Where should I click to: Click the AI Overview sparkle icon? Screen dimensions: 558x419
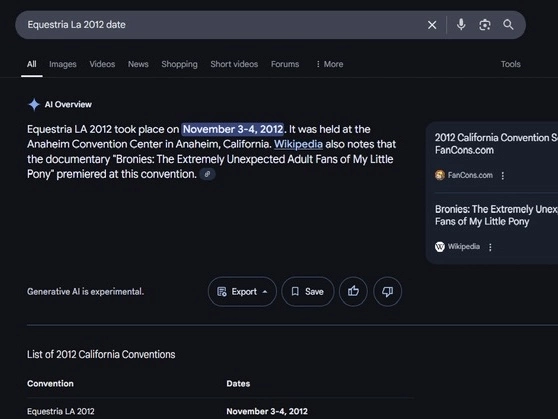(x=34, y=105)
